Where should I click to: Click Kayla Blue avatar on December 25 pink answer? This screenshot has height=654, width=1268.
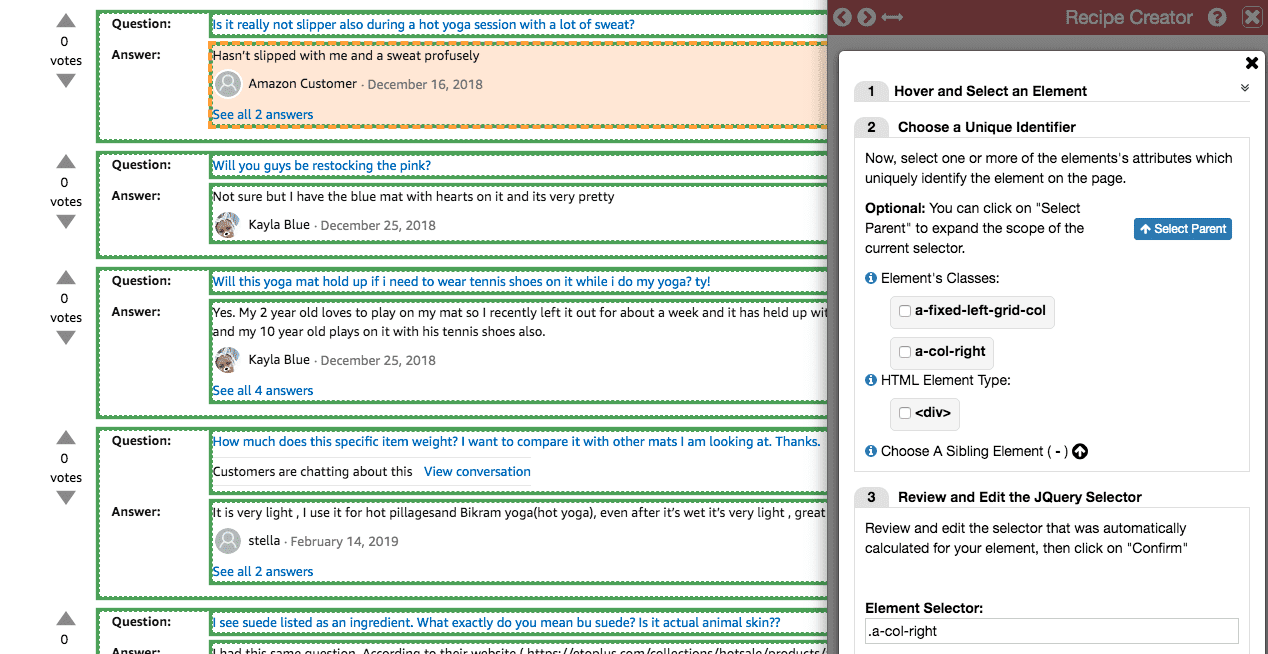227,225
